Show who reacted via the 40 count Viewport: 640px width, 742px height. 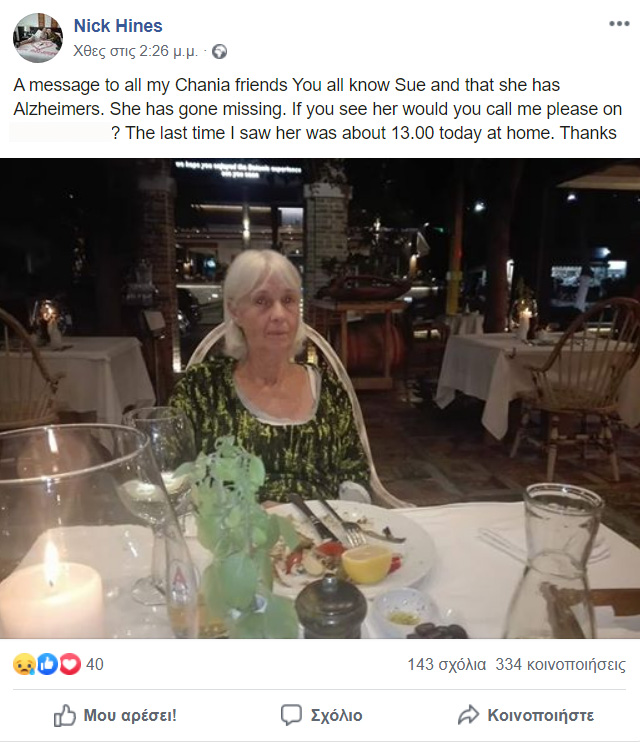(x=95, y=664)
